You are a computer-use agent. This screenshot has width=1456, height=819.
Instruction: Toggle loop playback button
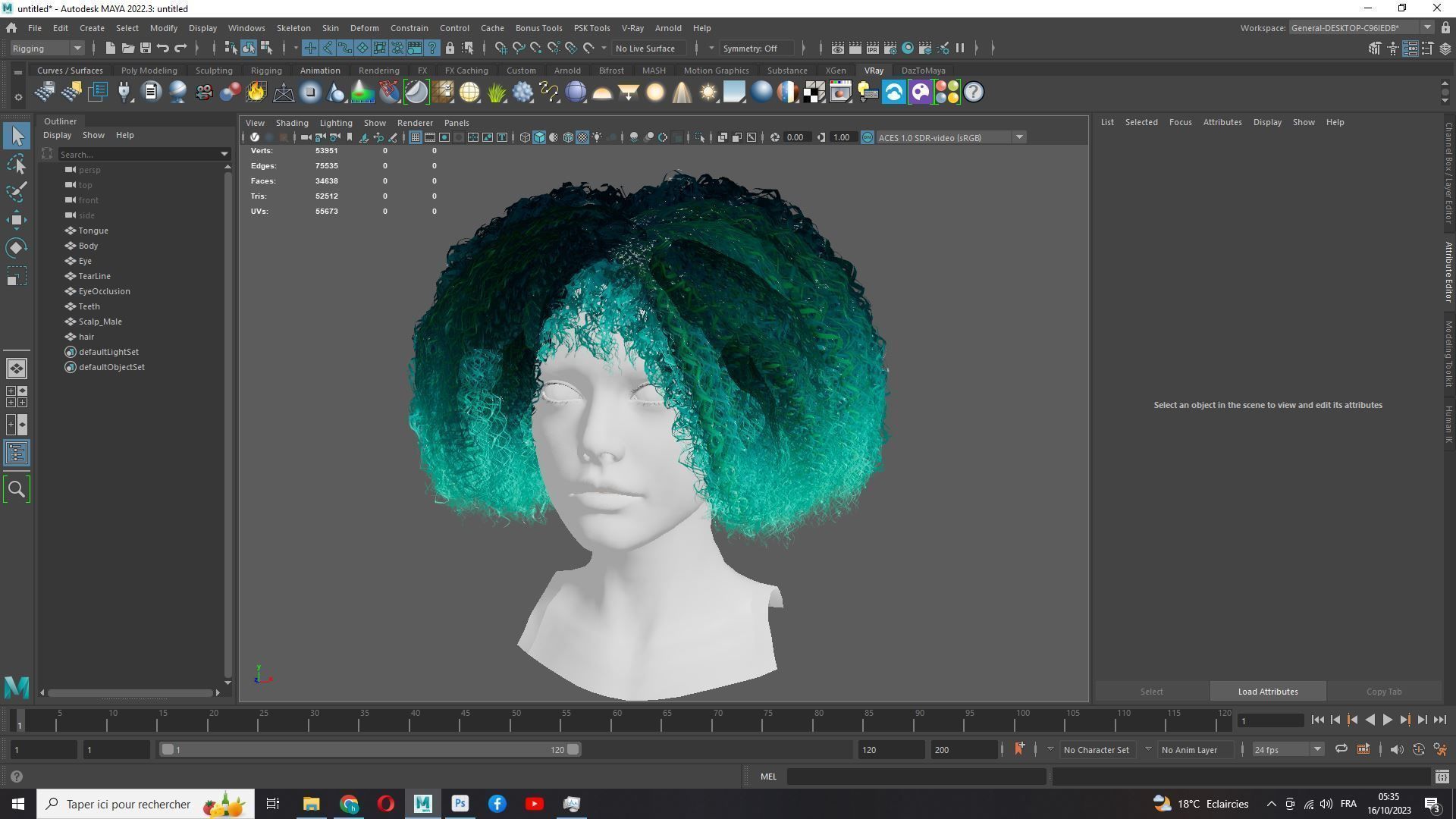point(1341,749)
